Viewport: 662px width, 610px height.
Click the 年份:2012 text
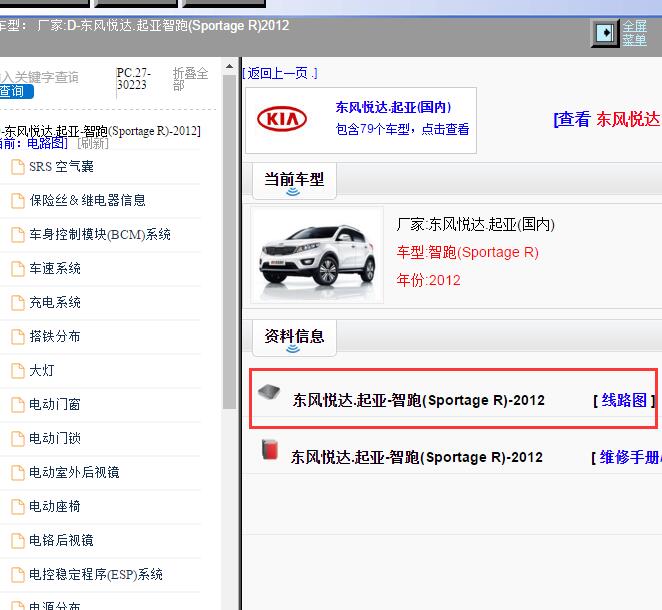(428, 280)
